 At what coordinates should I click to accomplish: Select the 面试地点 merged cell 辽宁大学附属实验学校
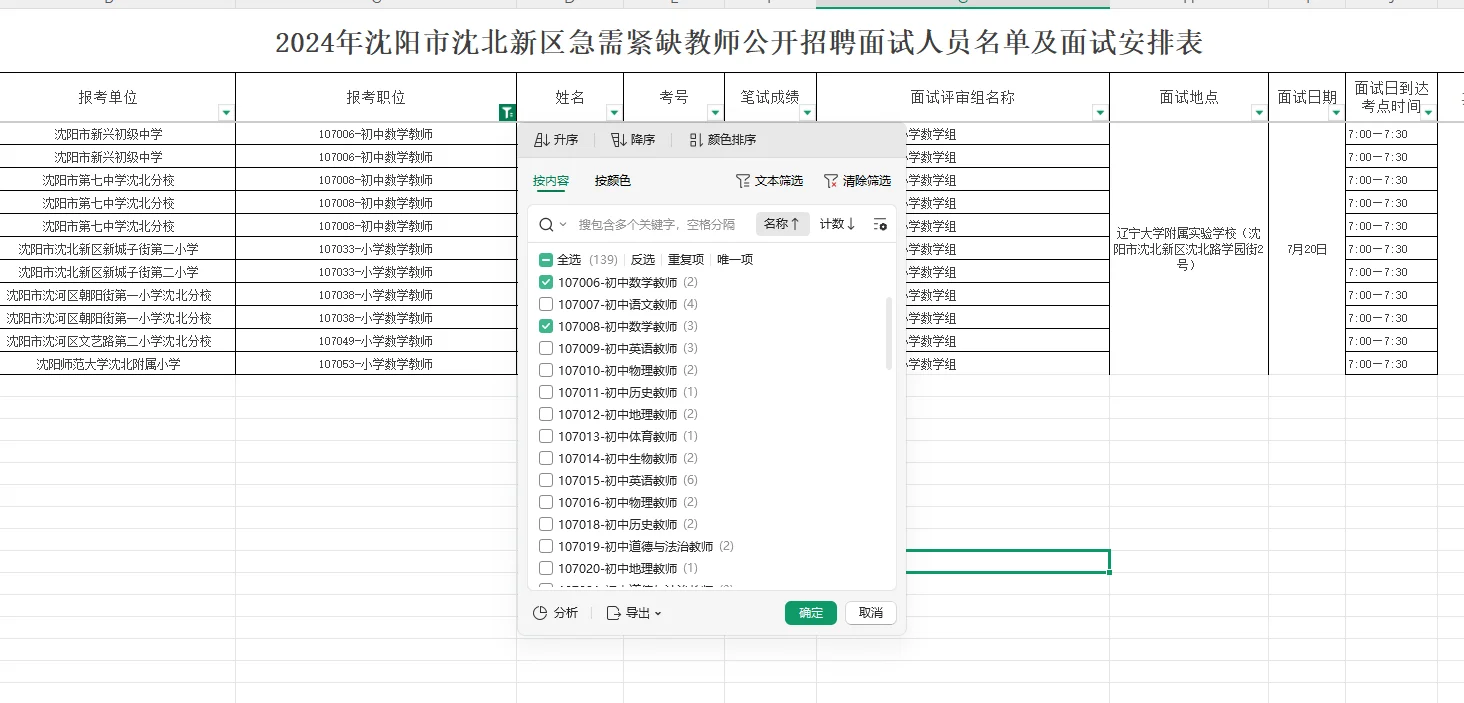(x=1189, y=248)
